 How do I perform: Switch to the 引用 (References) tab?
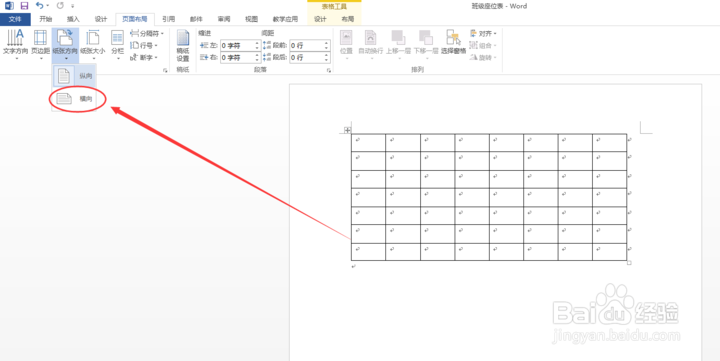coord(169,19)
